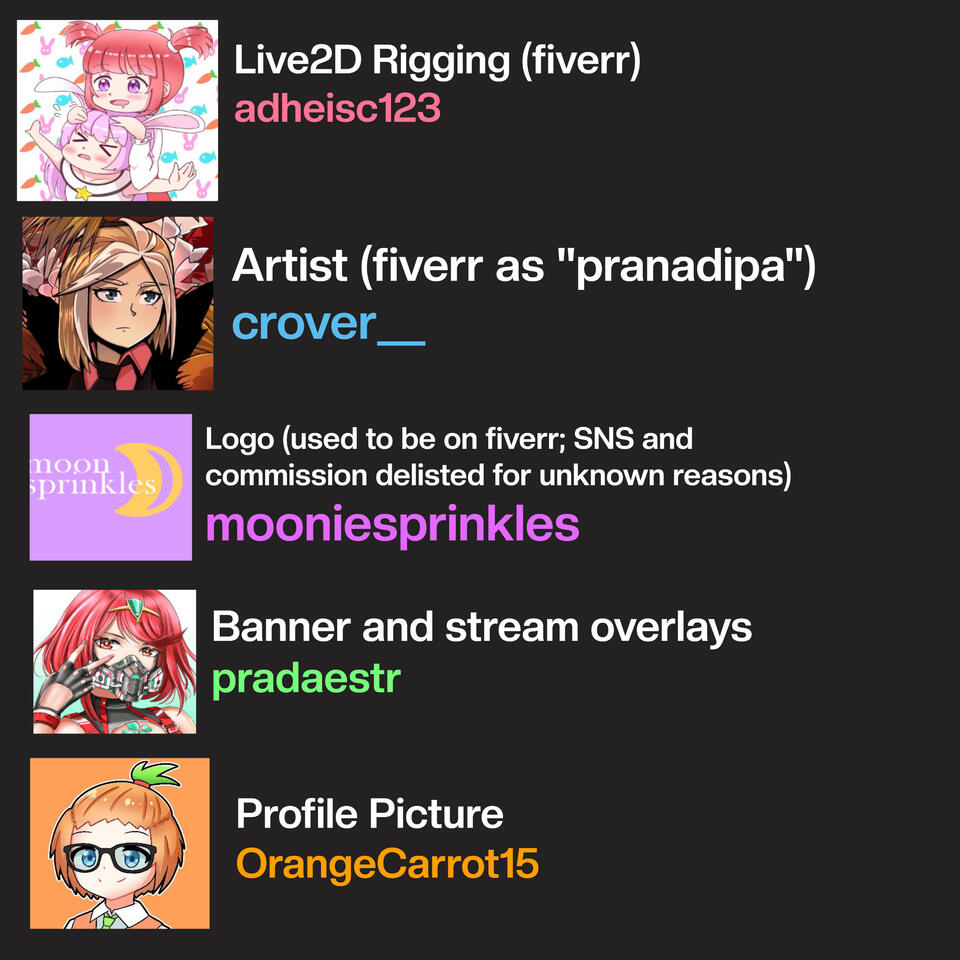Open the green pradaestr username link
Screen dimensions: 960x960
[306, 680]
